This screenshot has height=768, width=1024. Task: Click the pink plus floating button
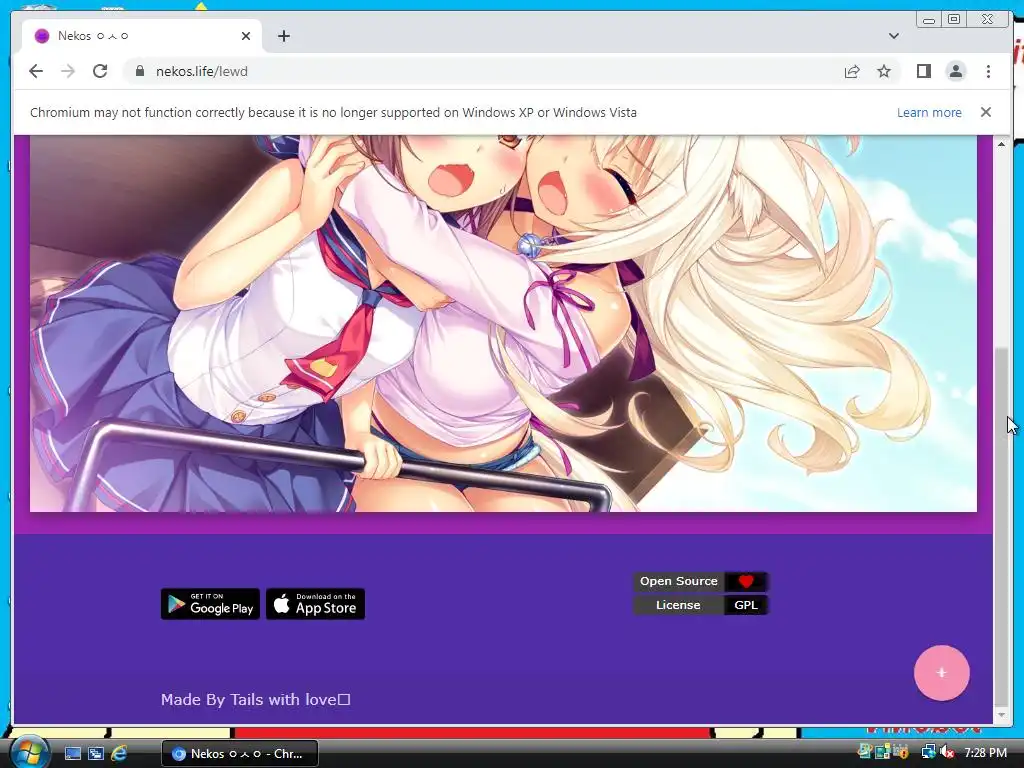point(941,673)
